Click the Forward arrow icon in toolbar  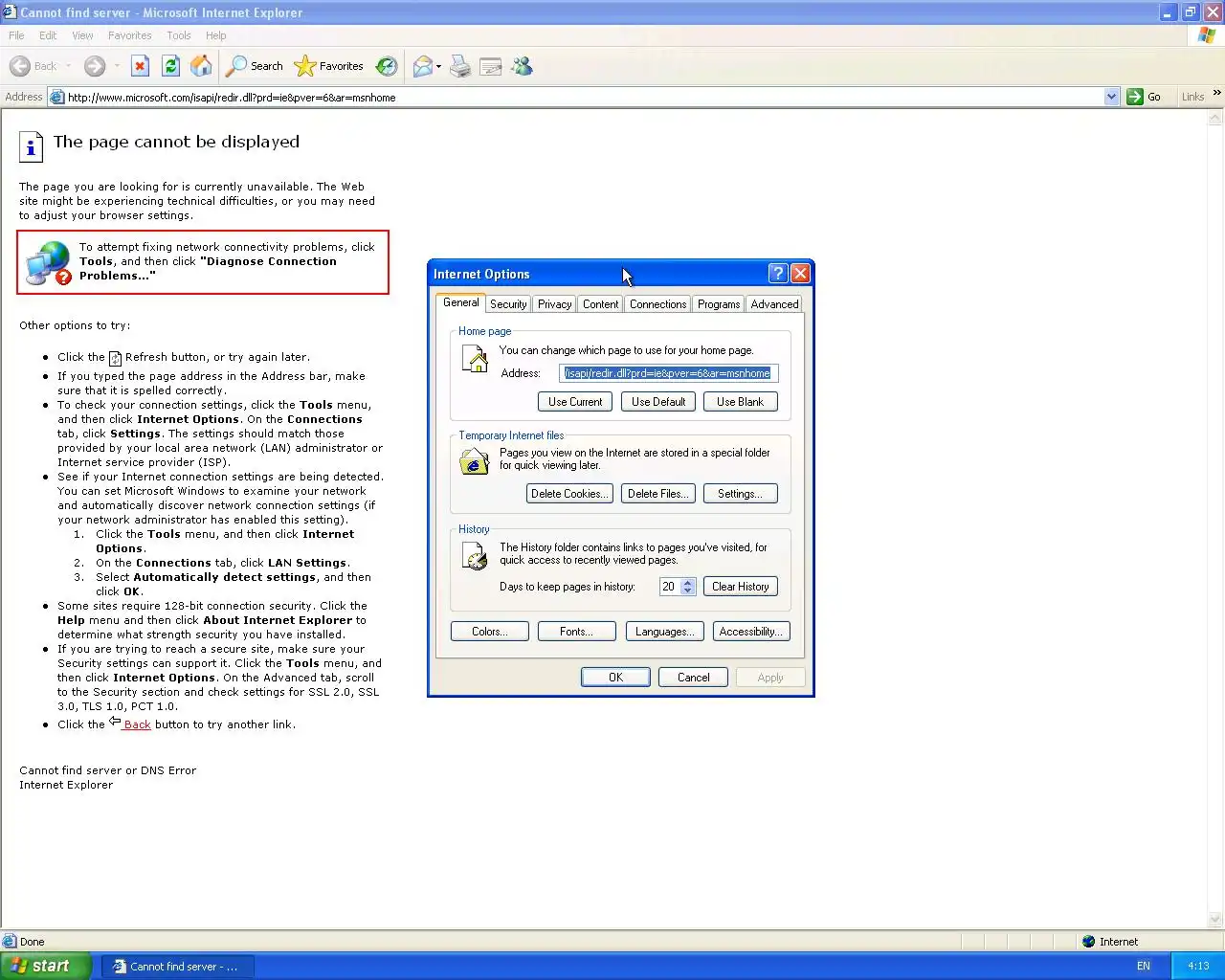coord(94,66)
